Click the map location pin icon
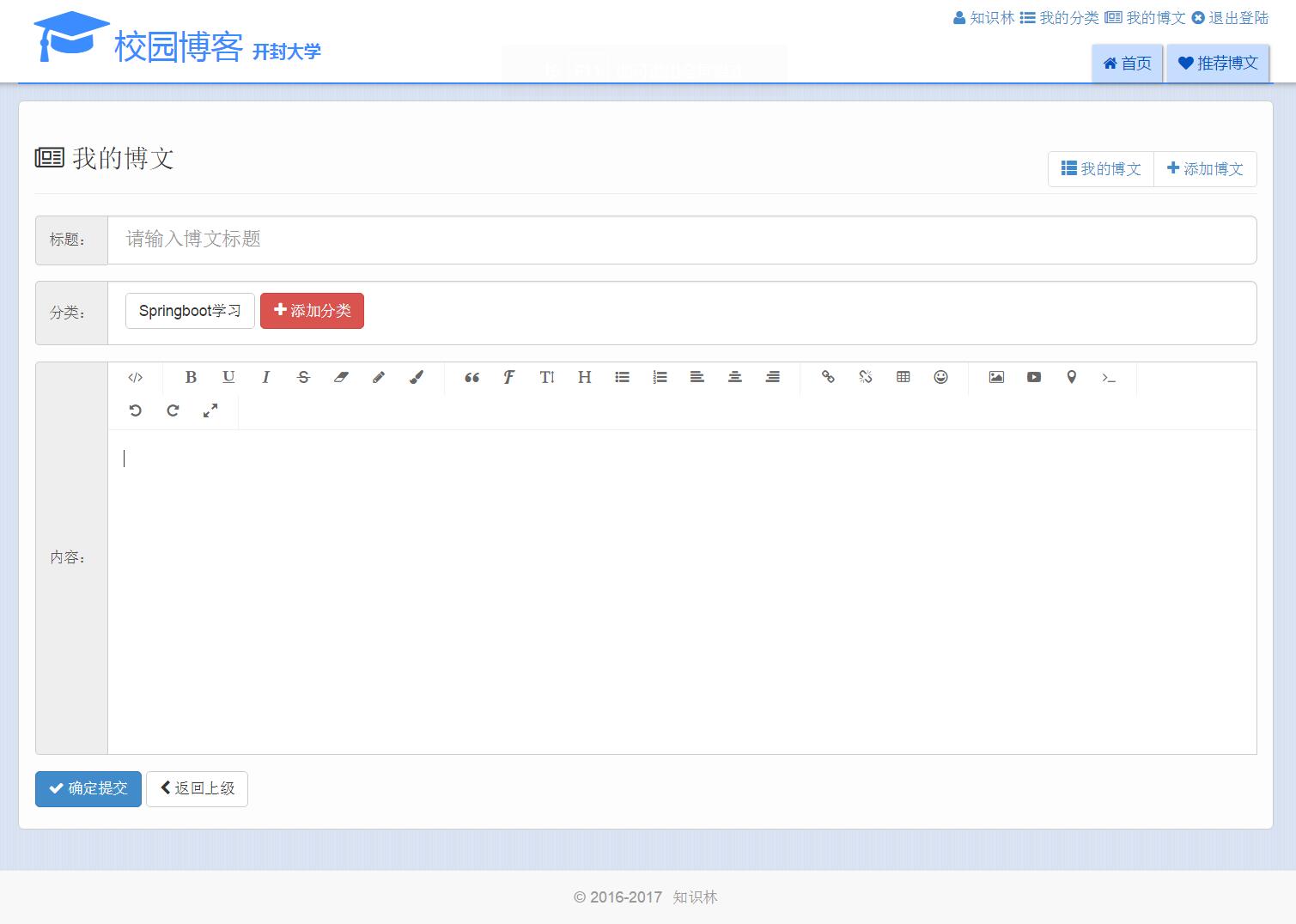The image size is (1296, 924). [1071, 377]
